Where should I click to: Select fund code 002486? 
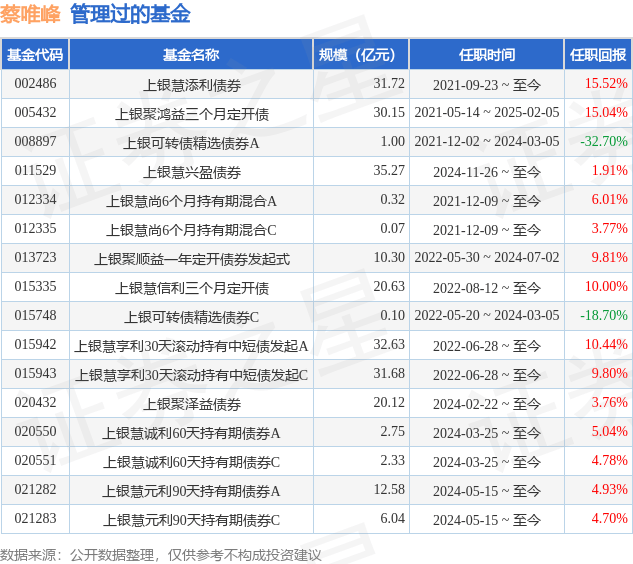point(35,84)
